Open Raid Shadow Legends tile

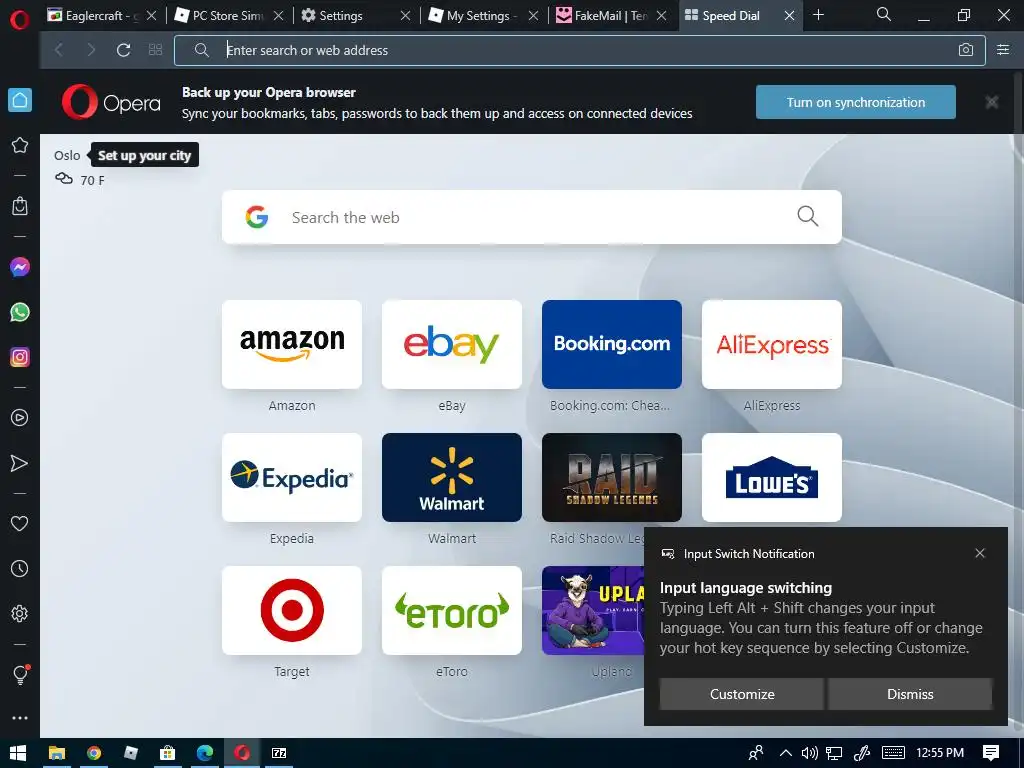click(612, 477)
